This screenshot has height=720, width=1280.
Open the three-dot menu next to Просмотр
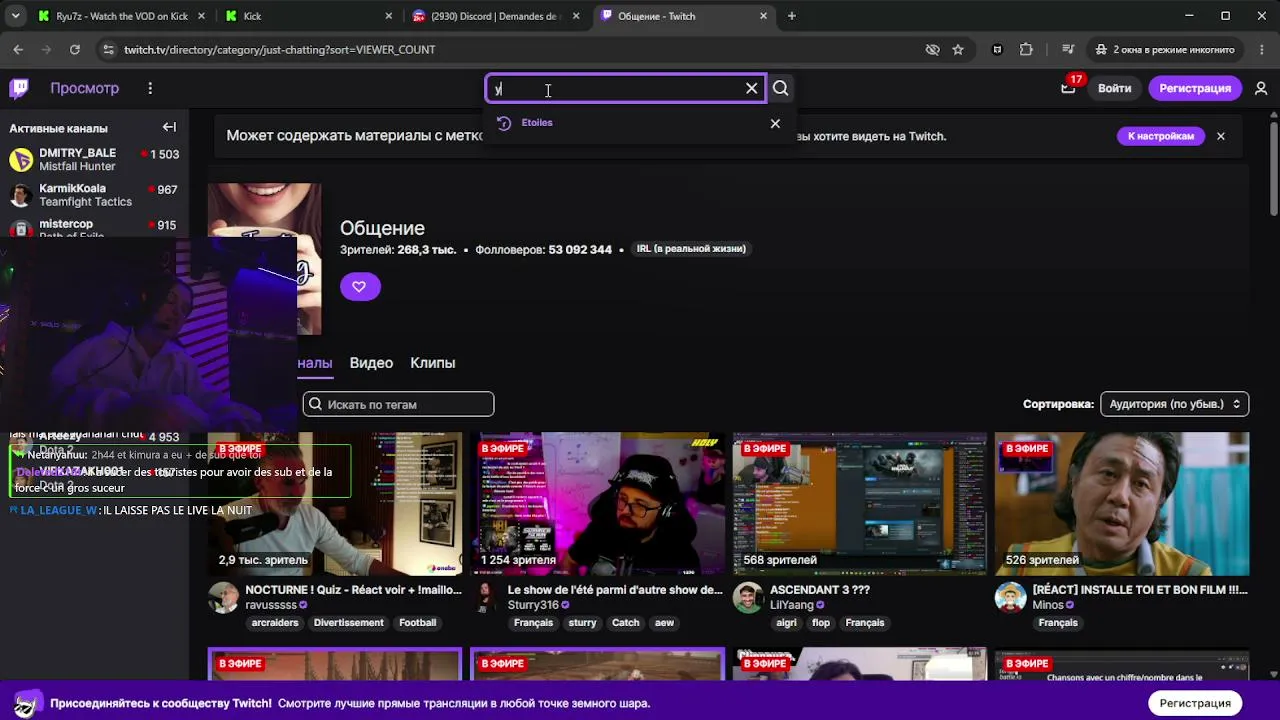click(150, 88)
